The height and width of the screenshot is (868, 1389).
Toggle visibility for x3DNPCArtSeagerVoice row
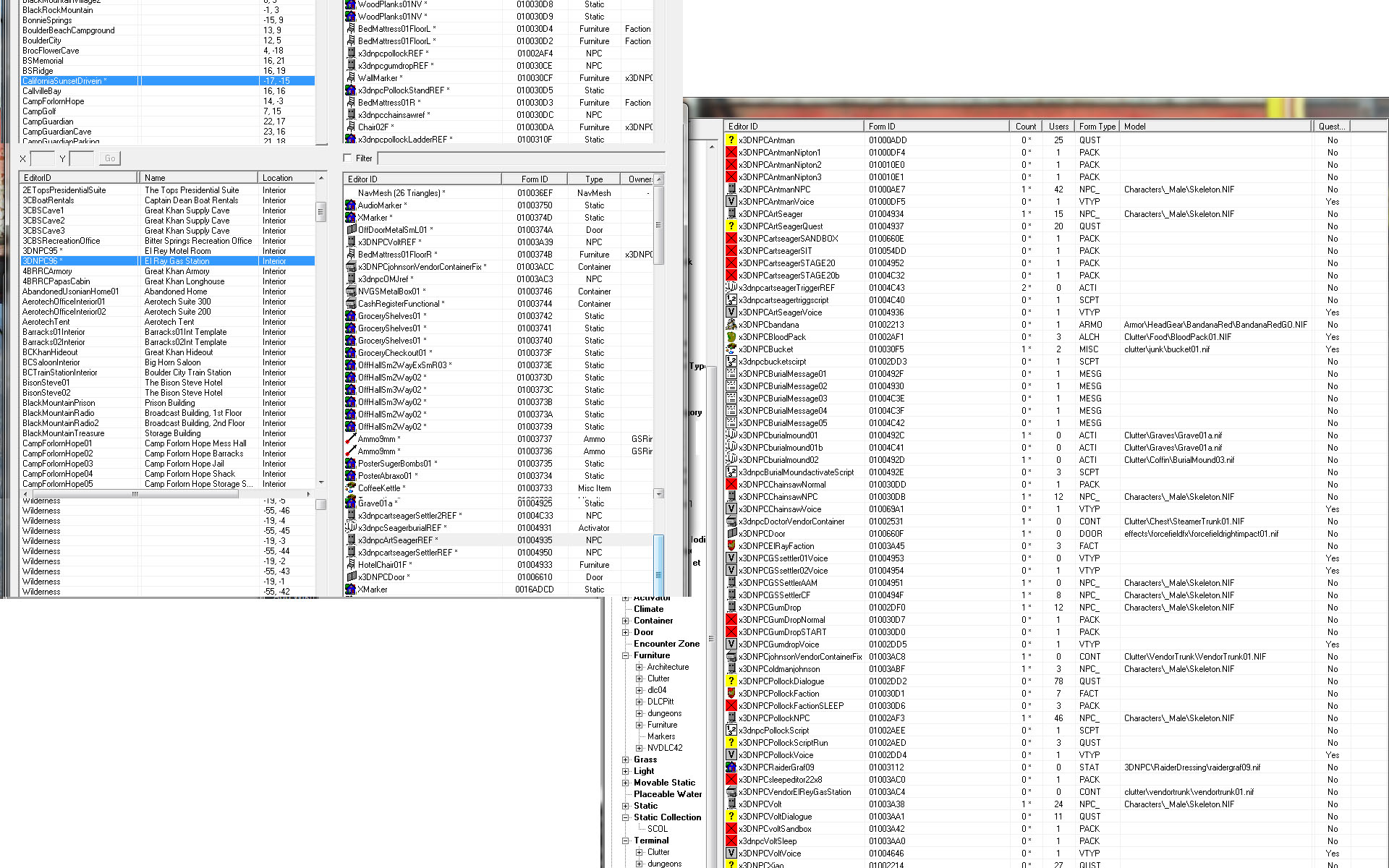click(x=730, y=312)
